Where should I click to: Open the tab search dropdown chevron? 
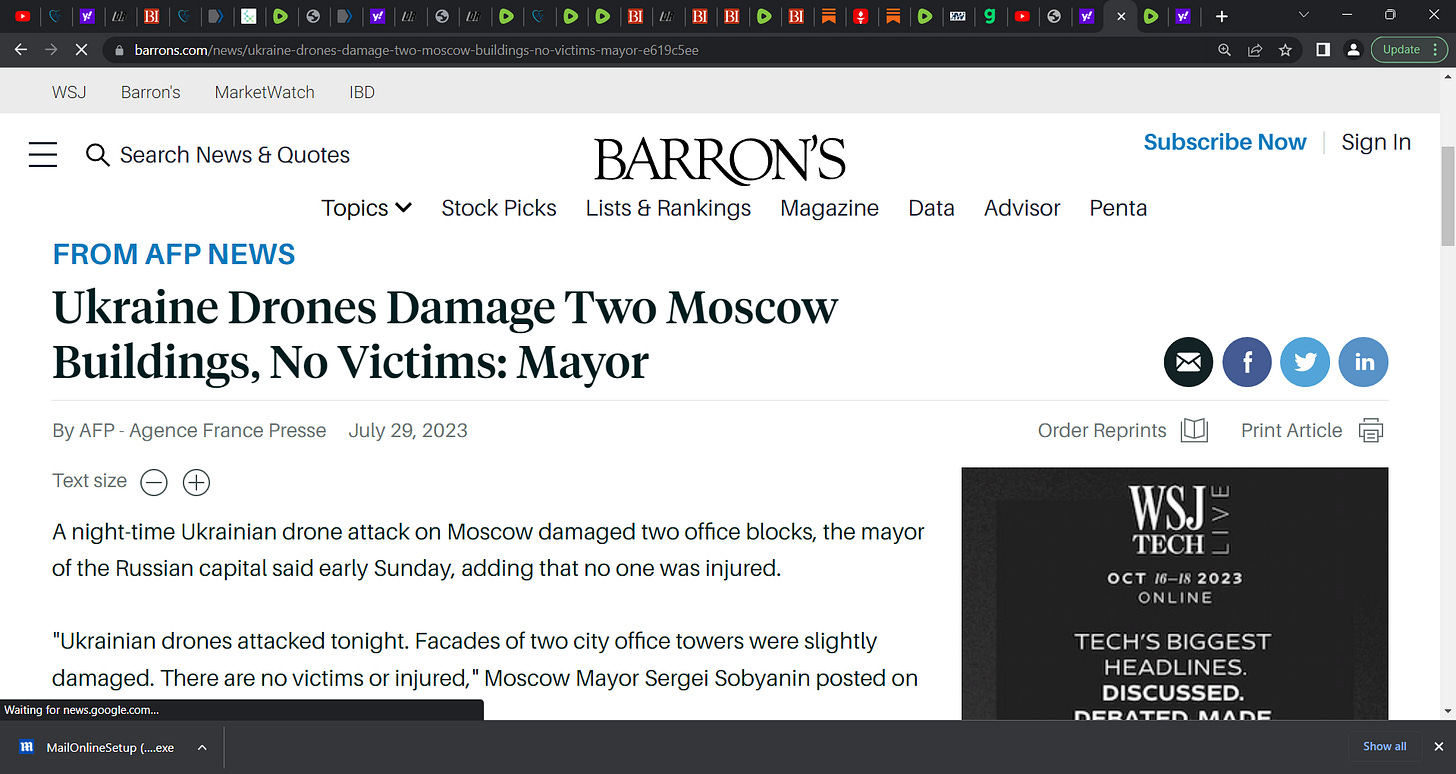[x=1303, y=15]
